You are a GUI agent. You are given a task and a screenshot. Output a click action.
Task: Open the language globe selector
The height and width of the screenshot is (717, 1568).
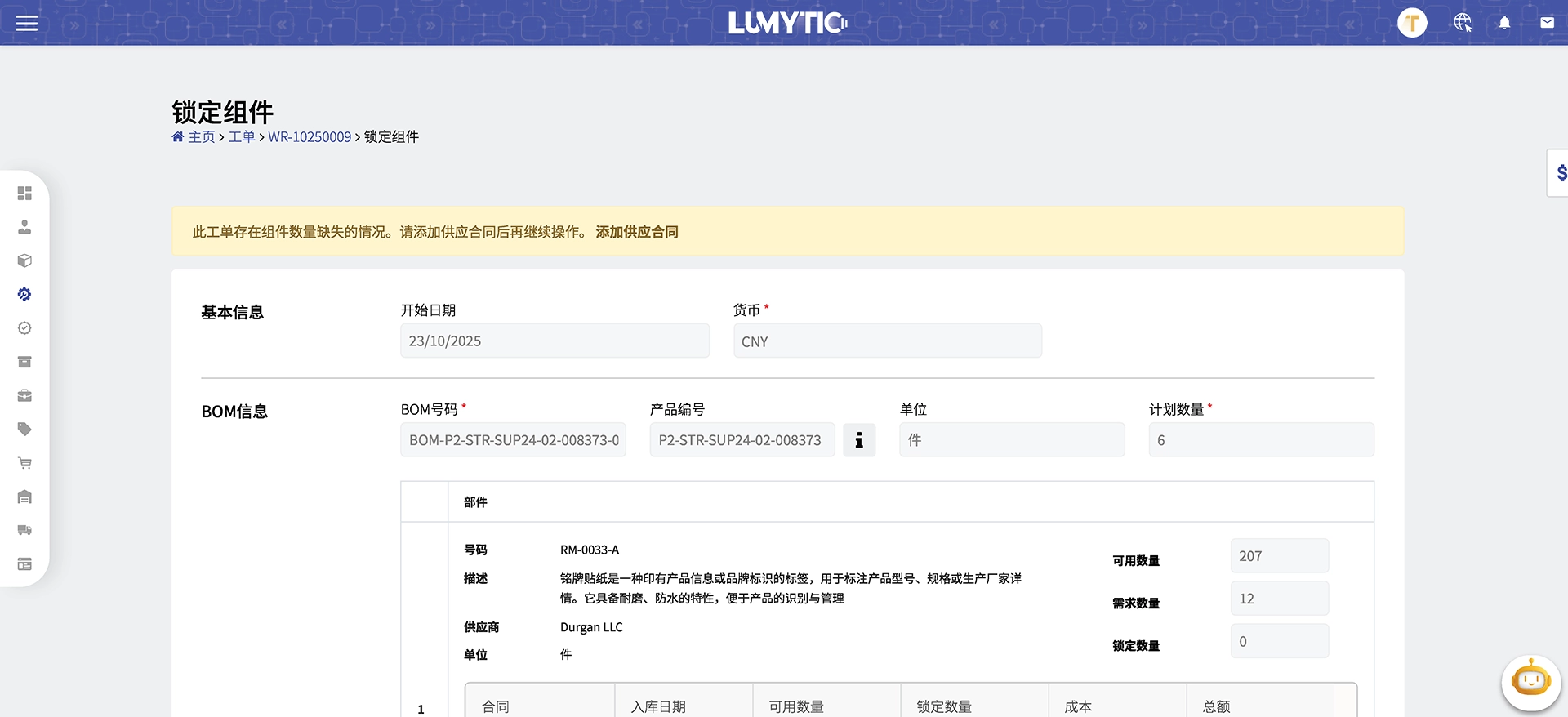(x=1463, y=23)
